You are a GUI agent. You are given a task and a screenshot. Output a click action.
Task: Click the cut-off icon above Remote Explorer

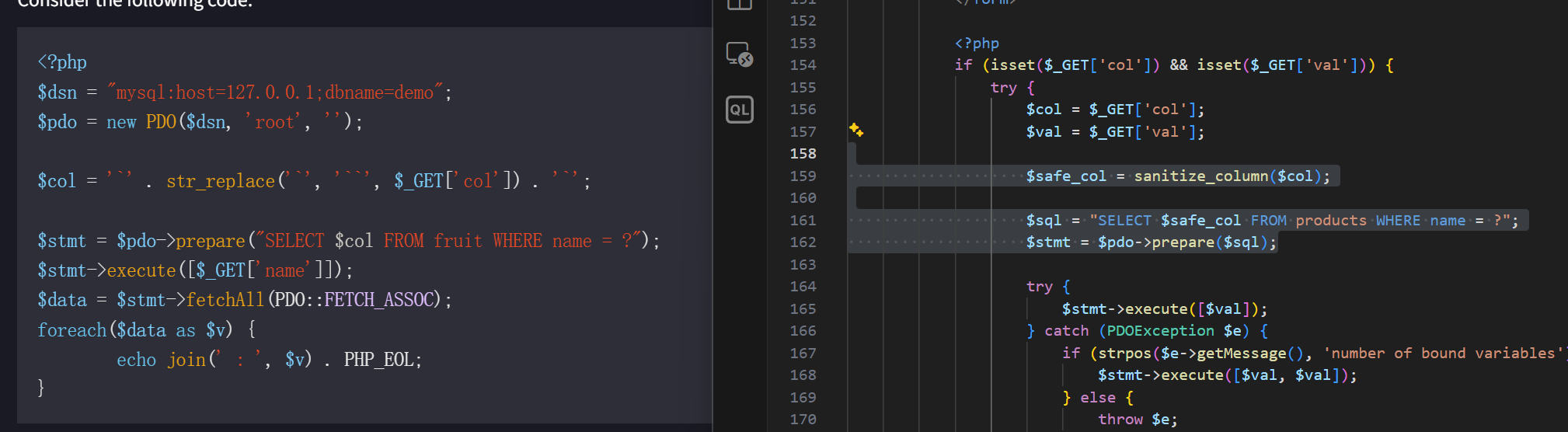[739, 5]
